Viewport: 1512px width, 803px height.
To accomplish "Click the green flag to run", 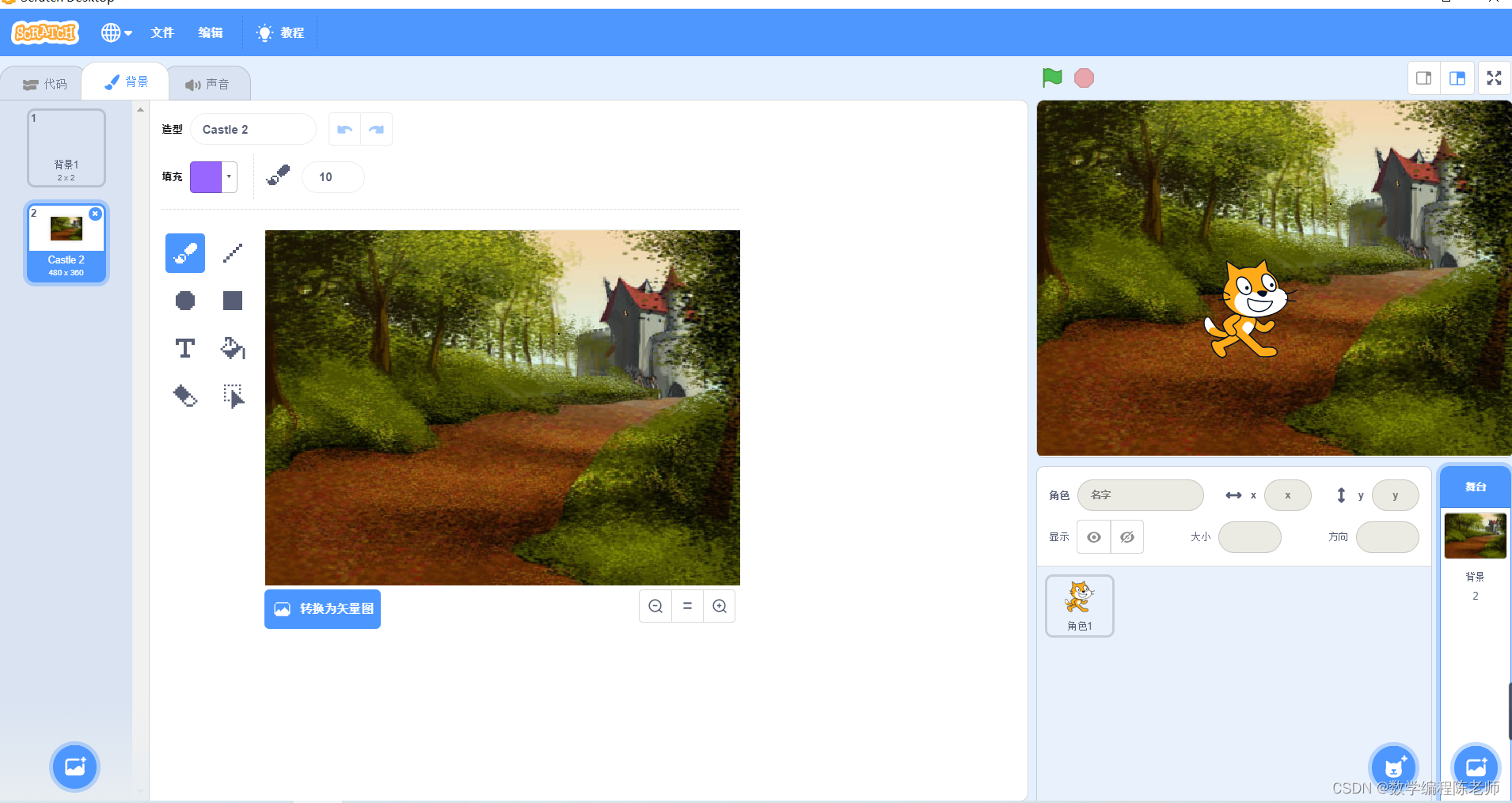I will tap(1052, 78).
